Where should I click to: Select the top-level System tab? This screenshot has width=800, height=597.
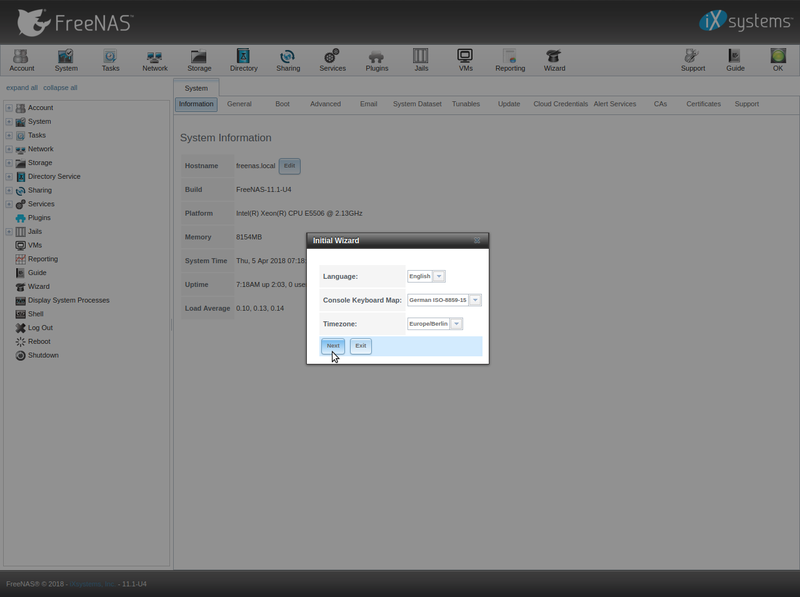click(196, 88)
